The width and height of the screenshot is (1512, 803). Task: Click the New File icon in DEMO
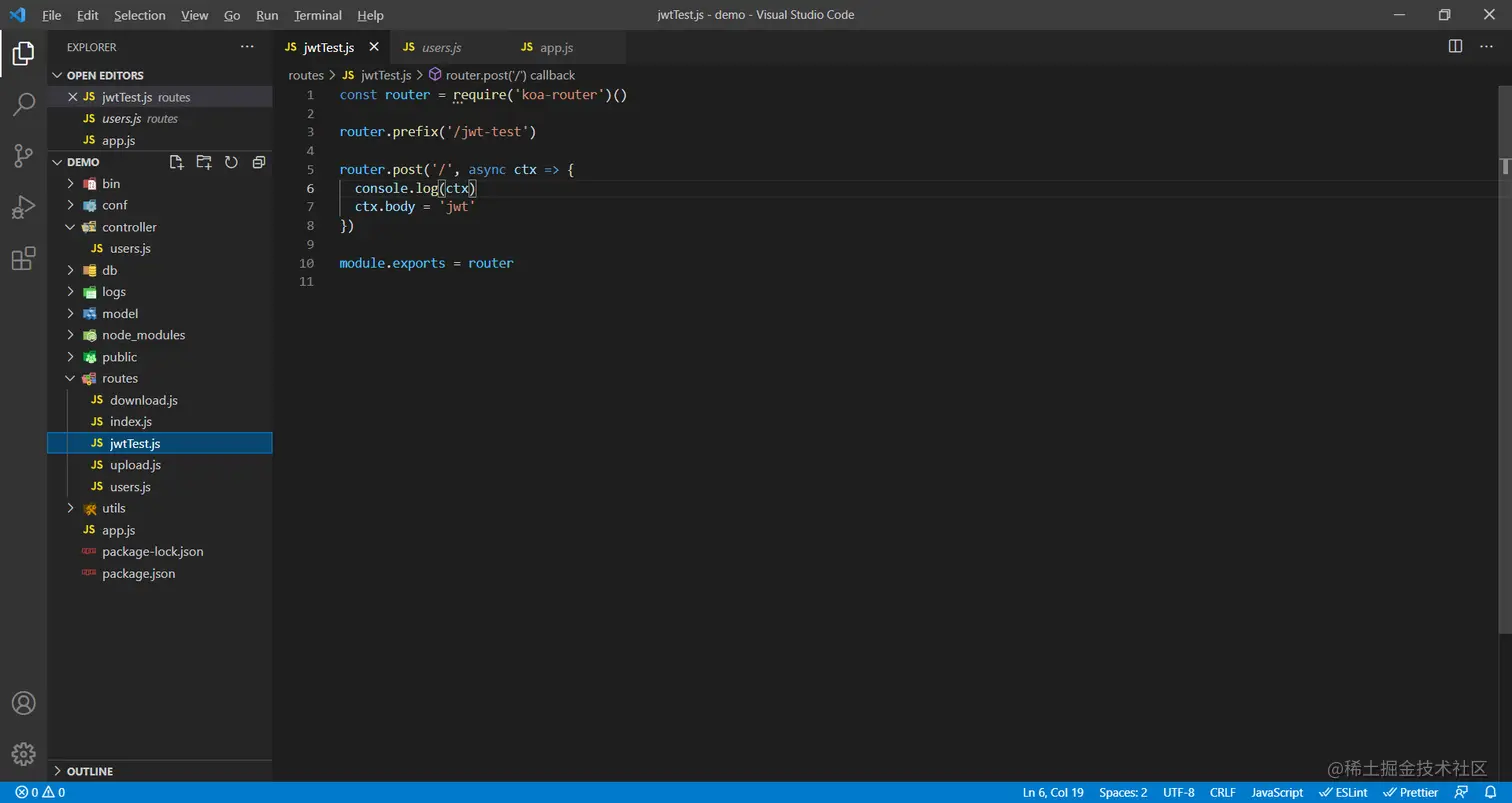(x=177, y=162)
